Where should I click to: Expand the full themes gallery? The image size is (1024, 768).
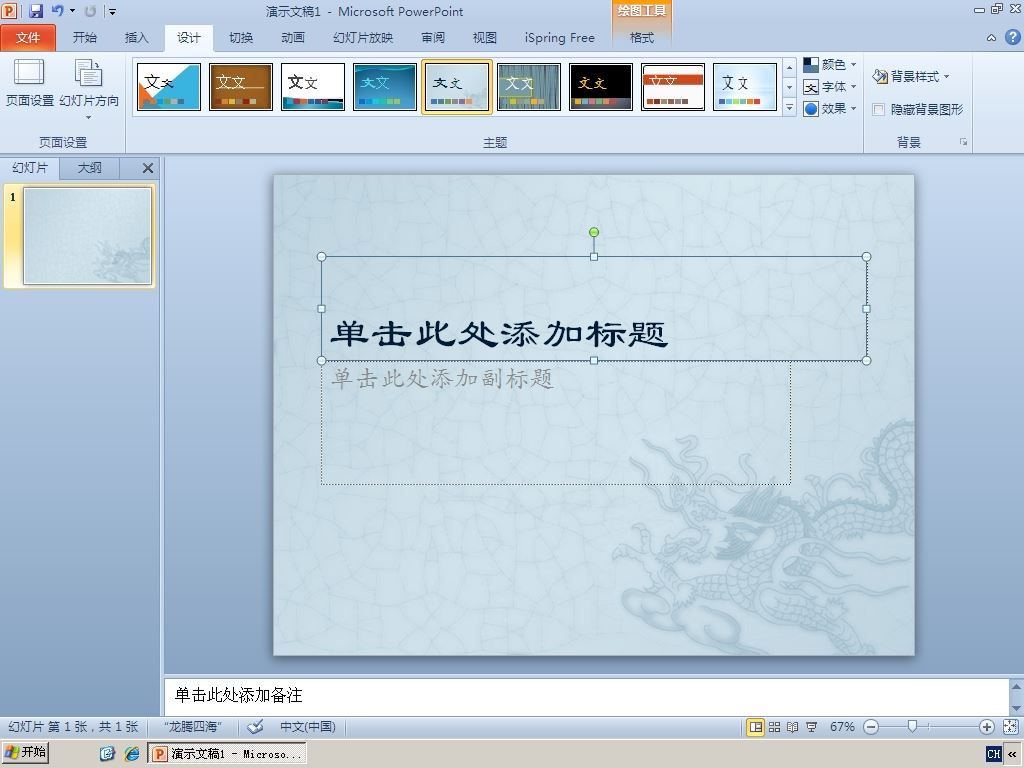(x=790, y=108)
